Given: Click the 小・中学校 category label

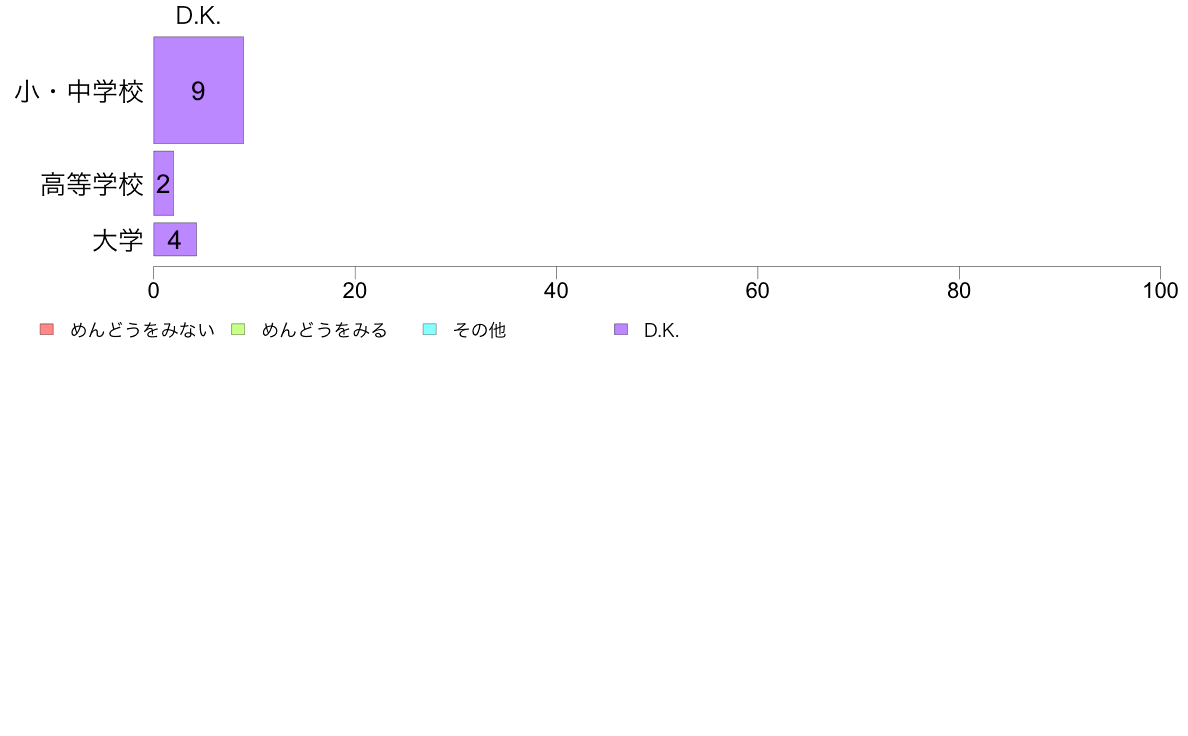Looking at the screenshot, I should click(x=80, y=92).
